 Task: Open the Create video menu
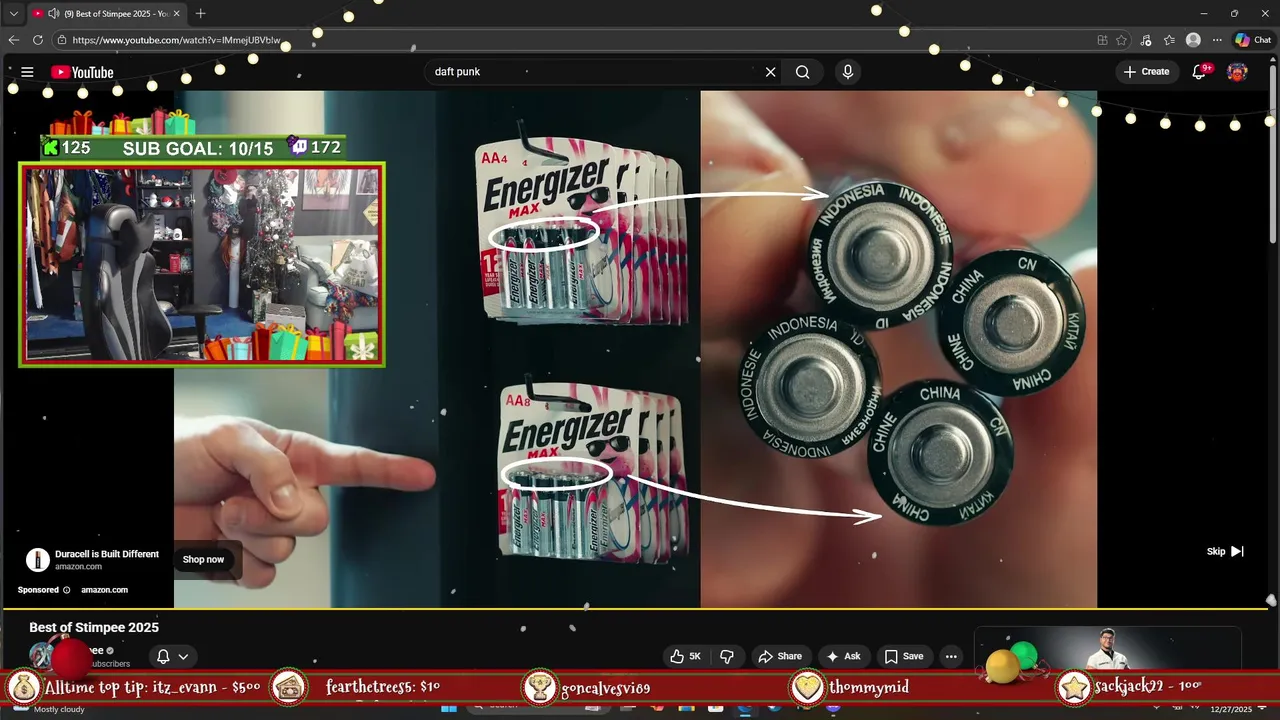(1146, 72)
